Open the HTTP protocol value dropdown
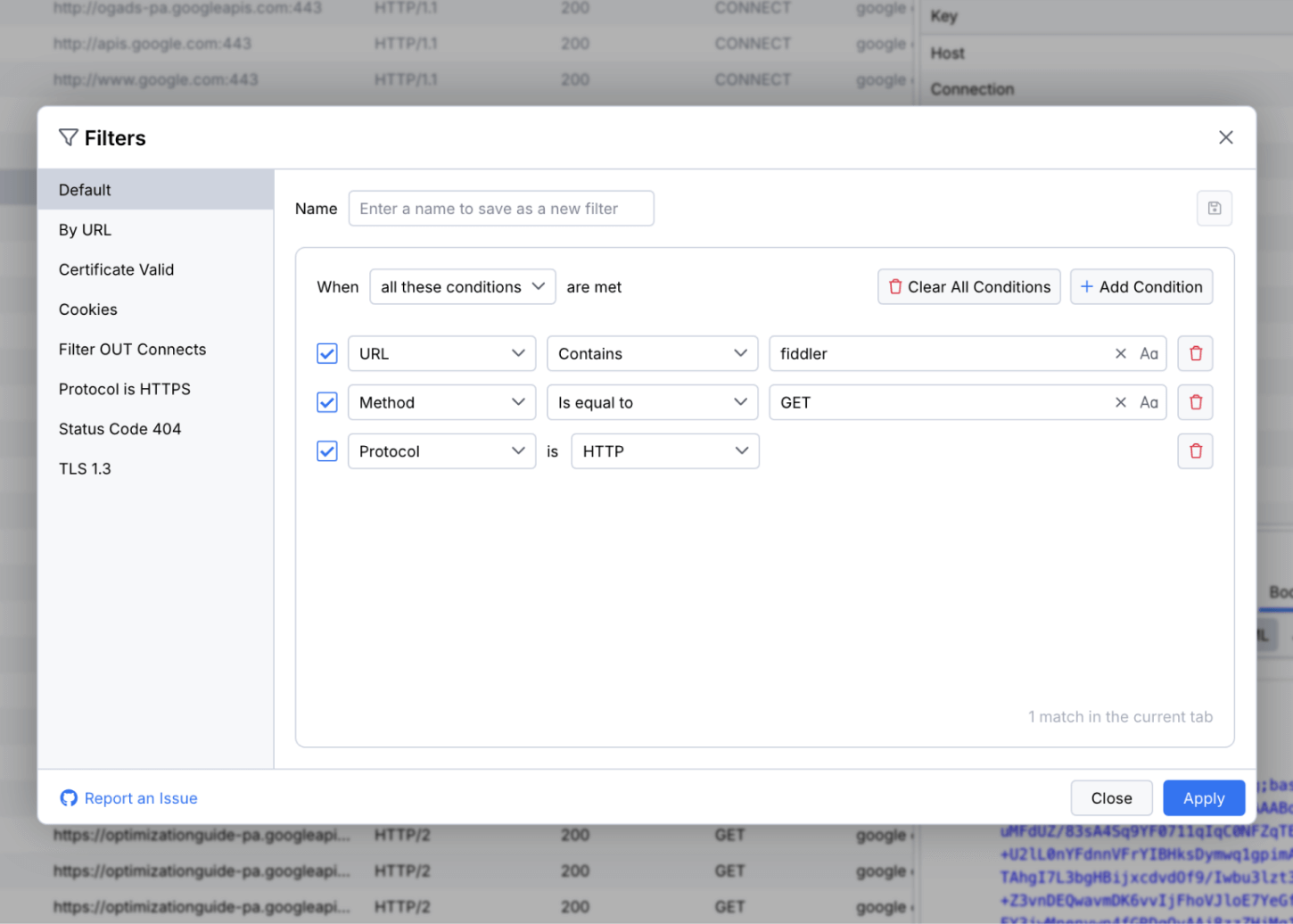The image size is (1293, 924). coord(664,451)
